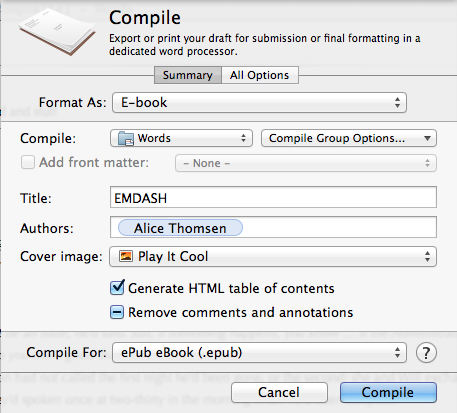Screen dimensions: 457x413
Task: Uncheck Generate HTML table of contents
Action: (x=117, y=287)
